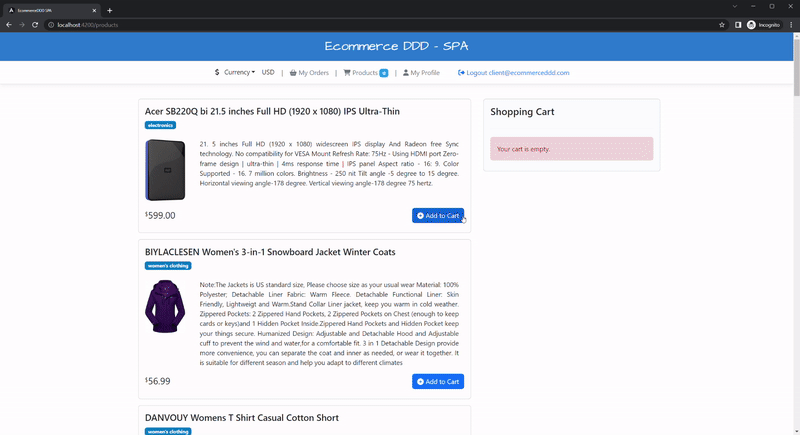Click the Ecommerce DDD - SPA header title
Viewport: 800px width, 435px height.
point(396,46)
